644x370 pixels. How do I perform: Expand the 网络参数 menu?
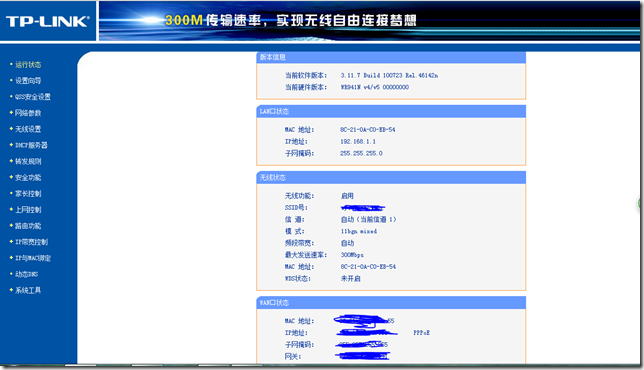pyautogui.click(x=28, y=113)
